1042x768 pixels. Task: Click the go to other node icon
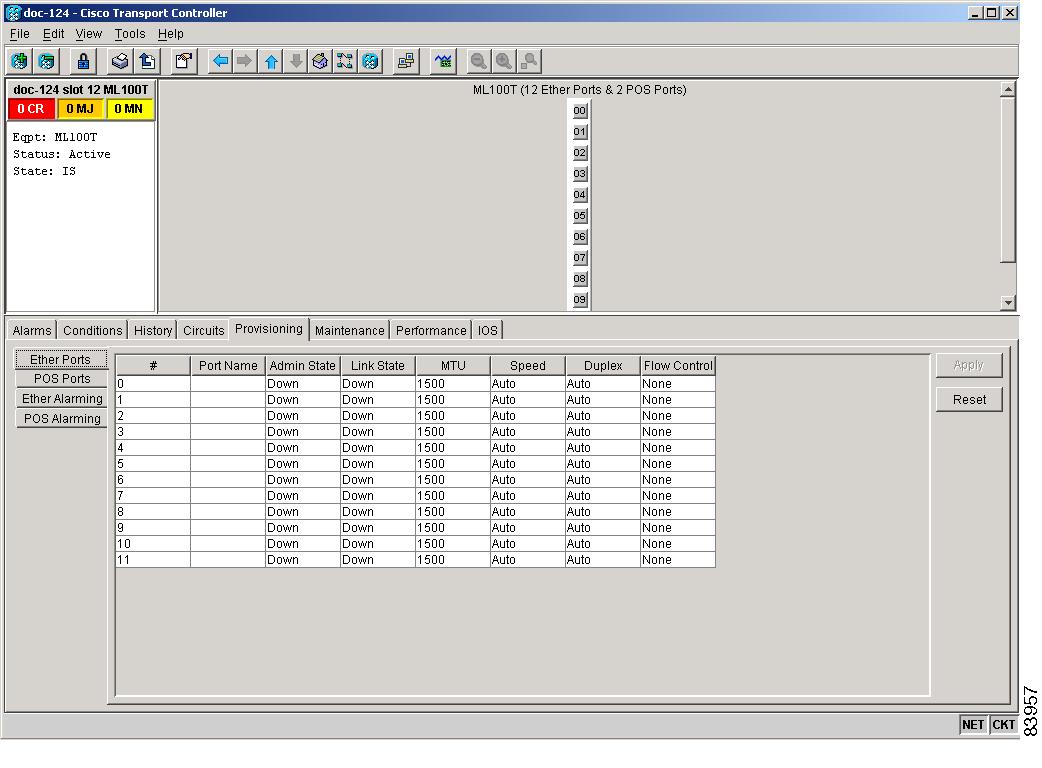370,62
